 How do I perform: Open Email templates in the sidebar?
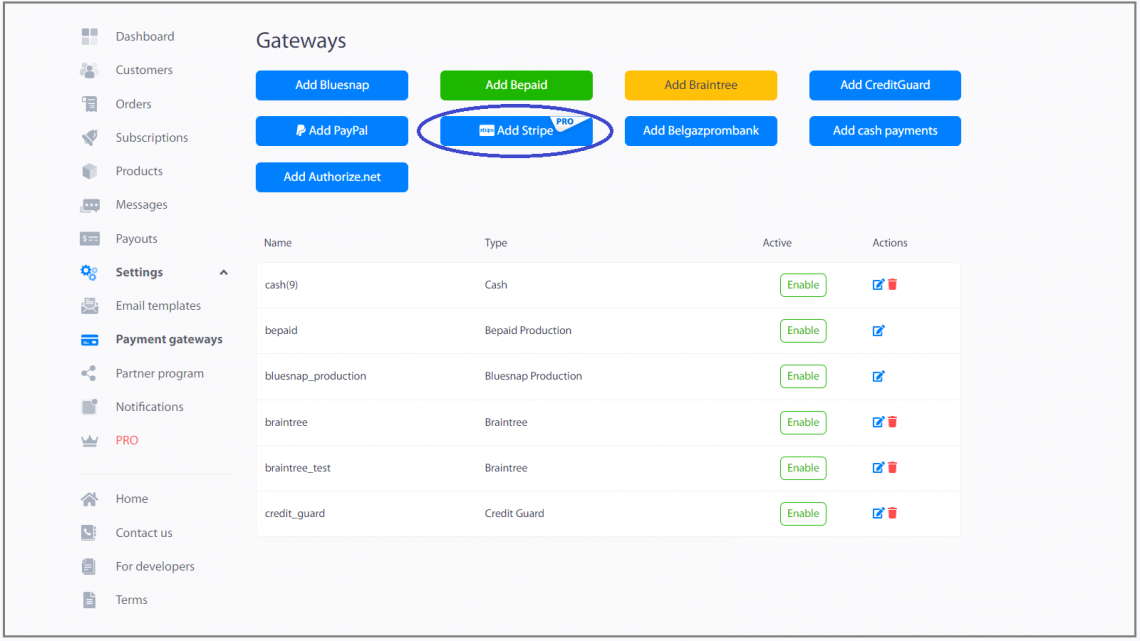158,306
